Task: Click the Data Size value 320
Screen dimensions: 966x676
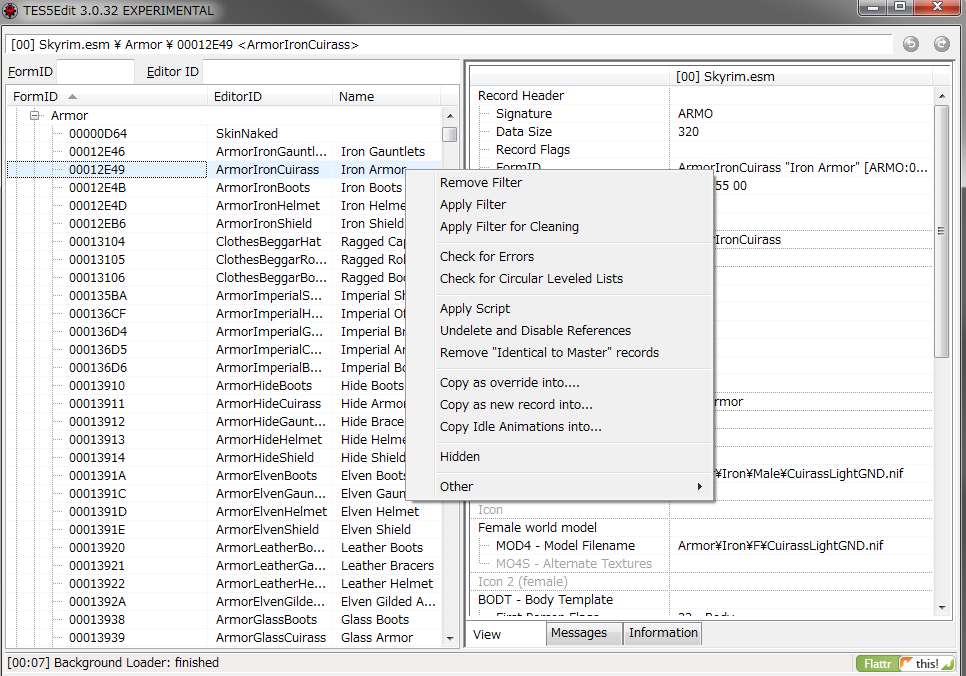Action: click(x=688, y=132)
